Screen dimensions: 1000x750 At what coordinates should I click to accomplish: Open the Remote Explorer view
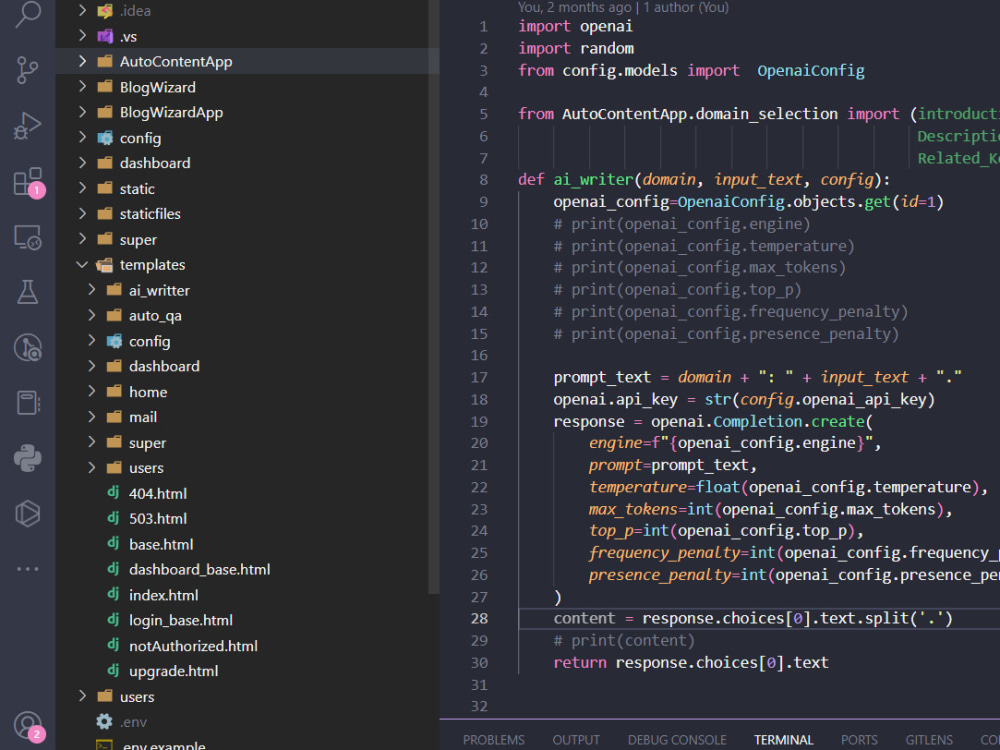pyautogui.click(x=27, y=237)
